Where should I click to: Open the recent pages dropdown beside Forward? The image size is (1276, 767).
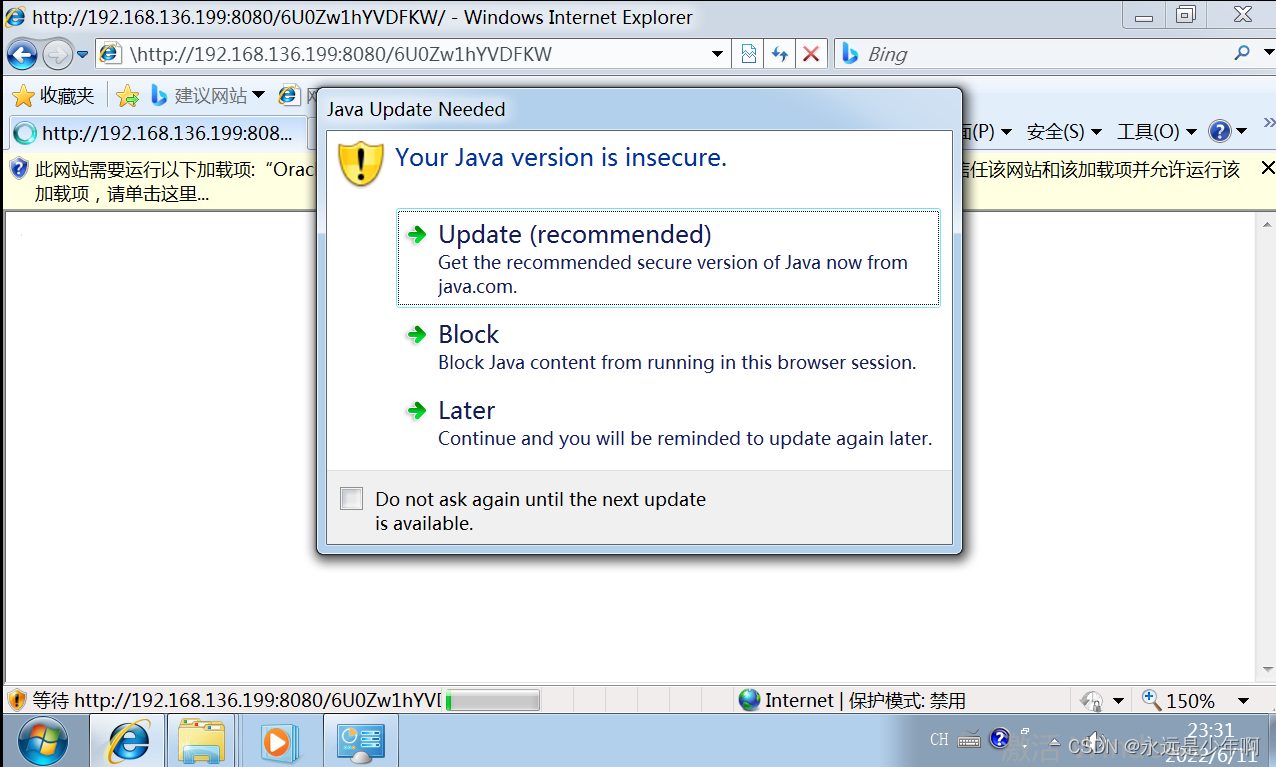point(82,54)
